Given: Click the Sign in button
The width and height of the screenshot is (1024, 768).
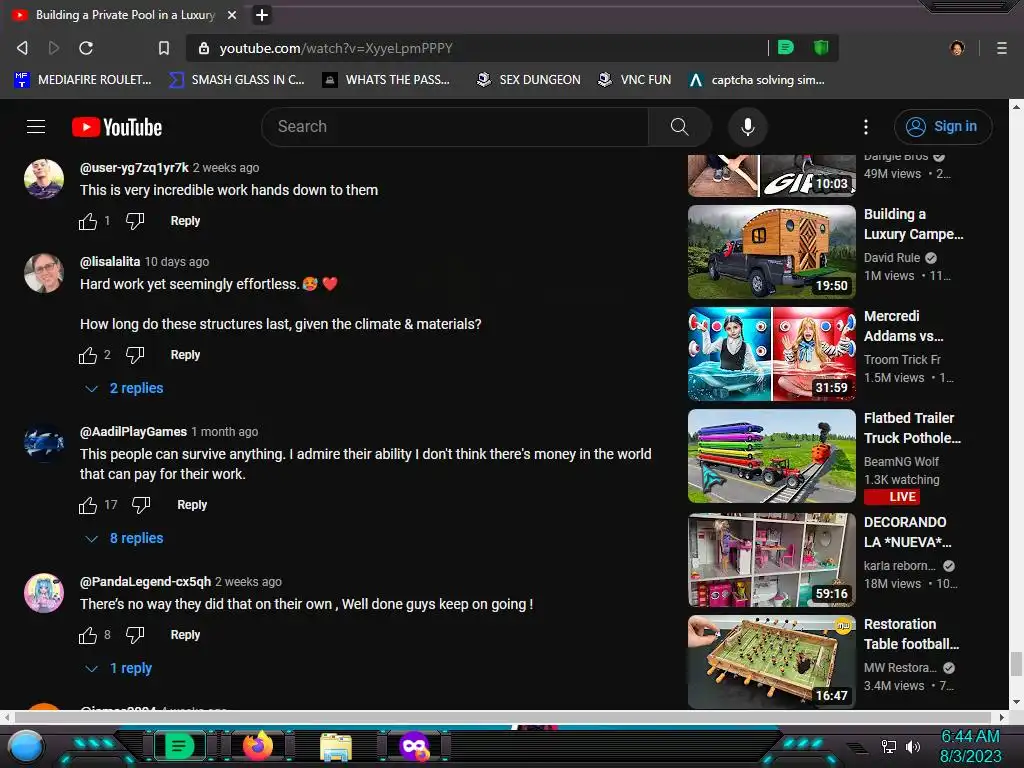Looking at the screenshot, I should (x=943, y=127).
